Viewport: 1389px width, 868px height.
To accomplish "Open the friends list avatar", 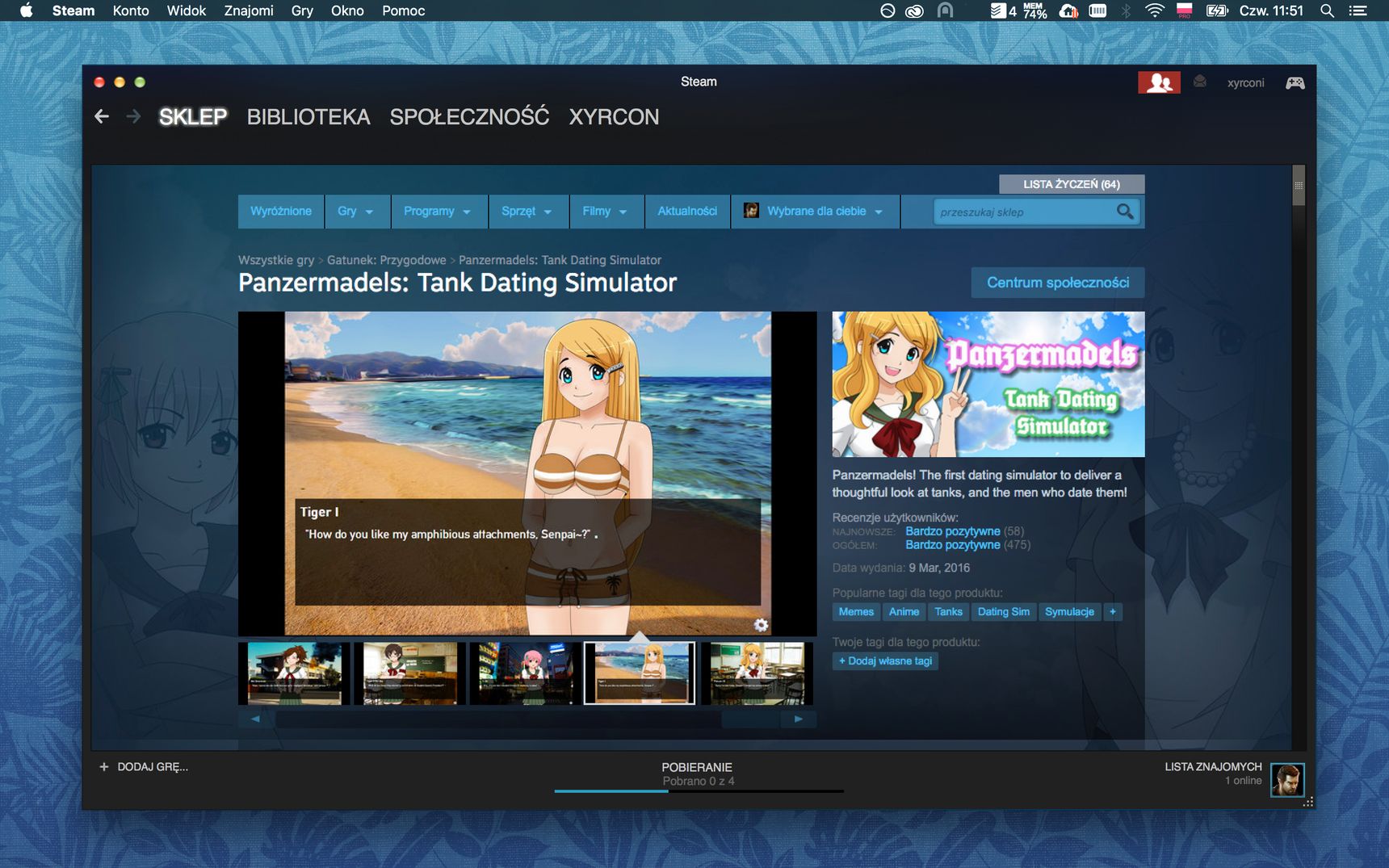I will (1287, 779).
